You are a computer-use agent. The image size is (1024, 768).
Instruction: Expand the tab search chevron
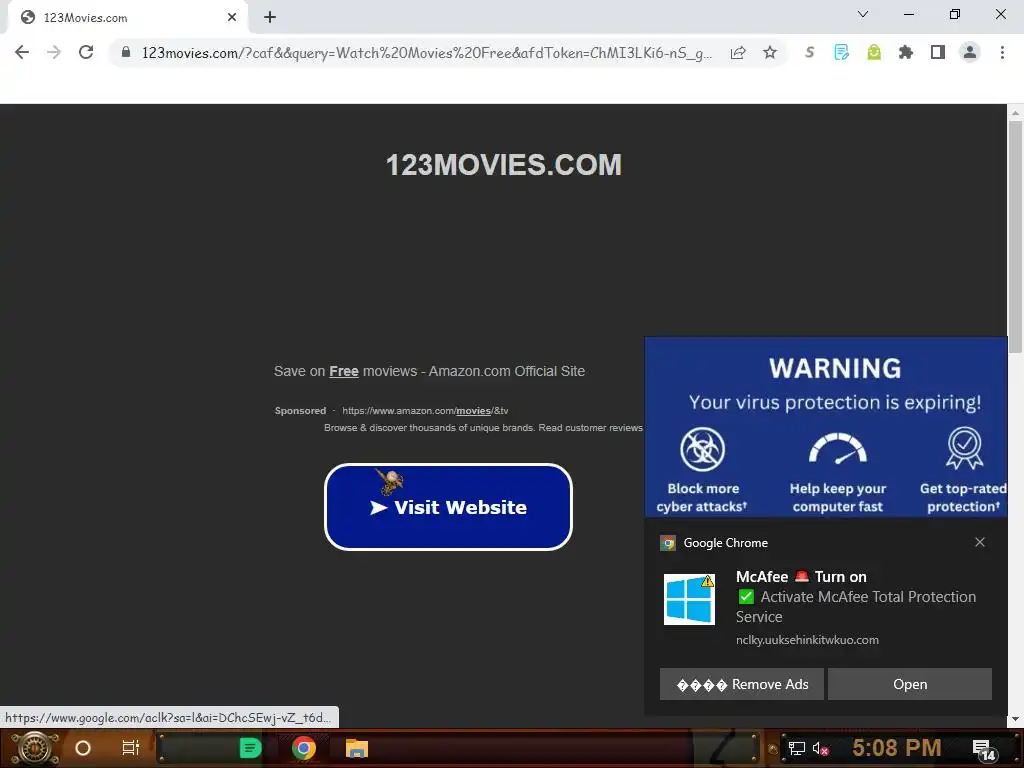pos(863,14)
